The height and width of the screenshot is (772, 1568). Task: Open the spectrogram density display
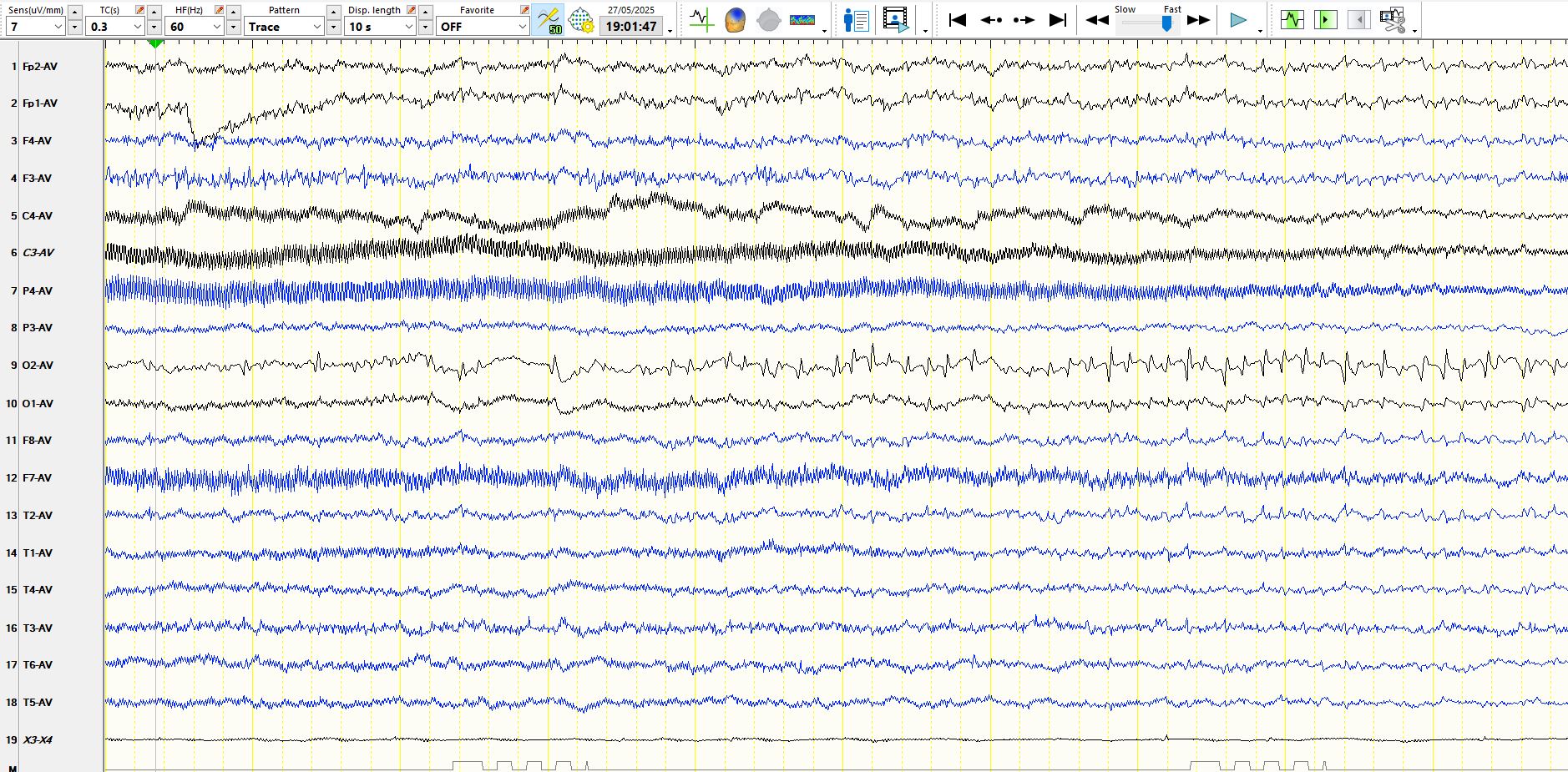(x=802, y=20)
